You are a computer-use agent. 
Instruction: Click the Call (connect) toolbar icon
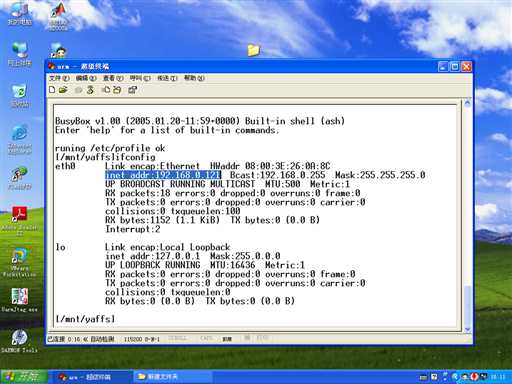point(79,90)
